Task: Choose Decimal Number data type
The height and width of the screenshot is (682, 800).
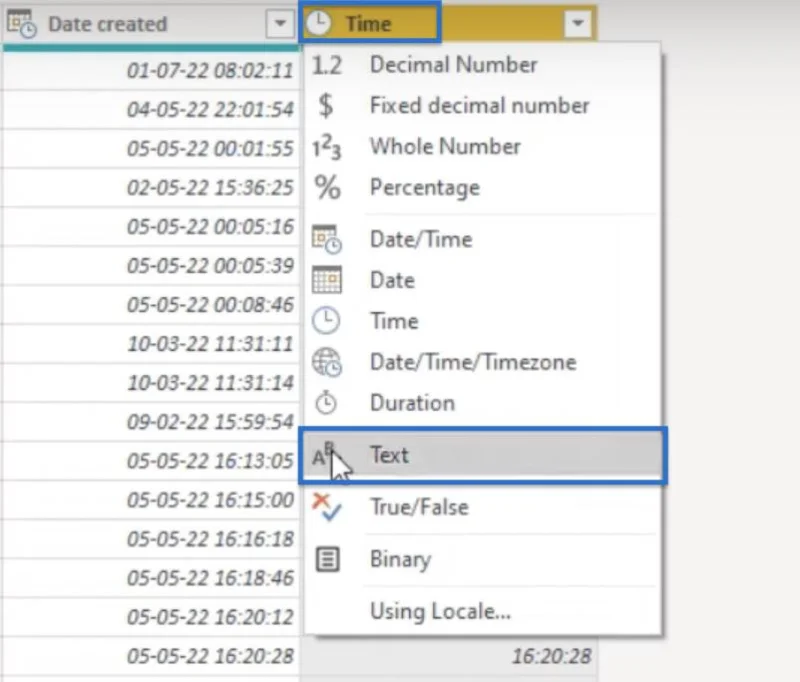Action: [x=483, y=65]
